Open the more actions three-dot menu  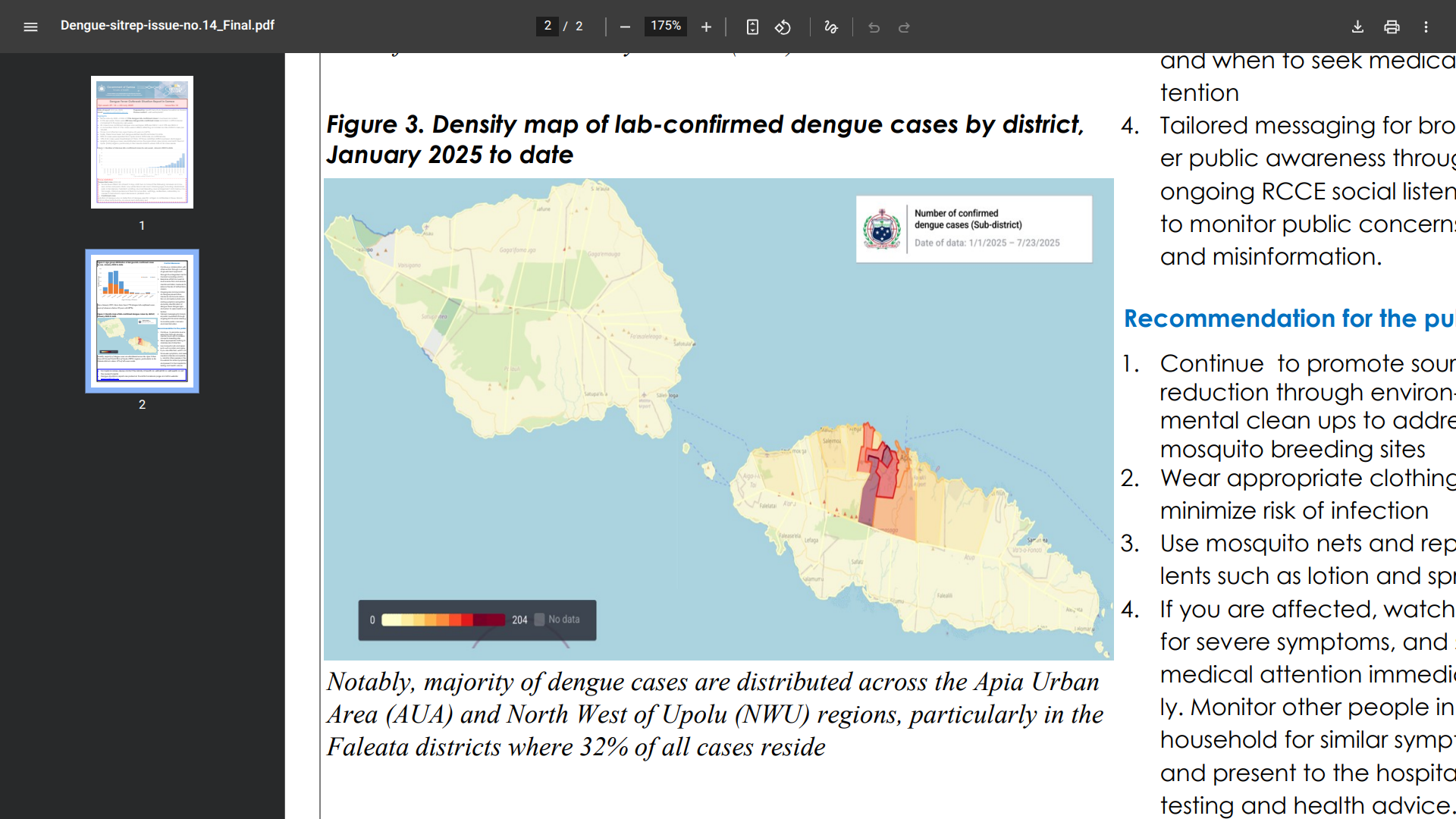click(1426, 27)
